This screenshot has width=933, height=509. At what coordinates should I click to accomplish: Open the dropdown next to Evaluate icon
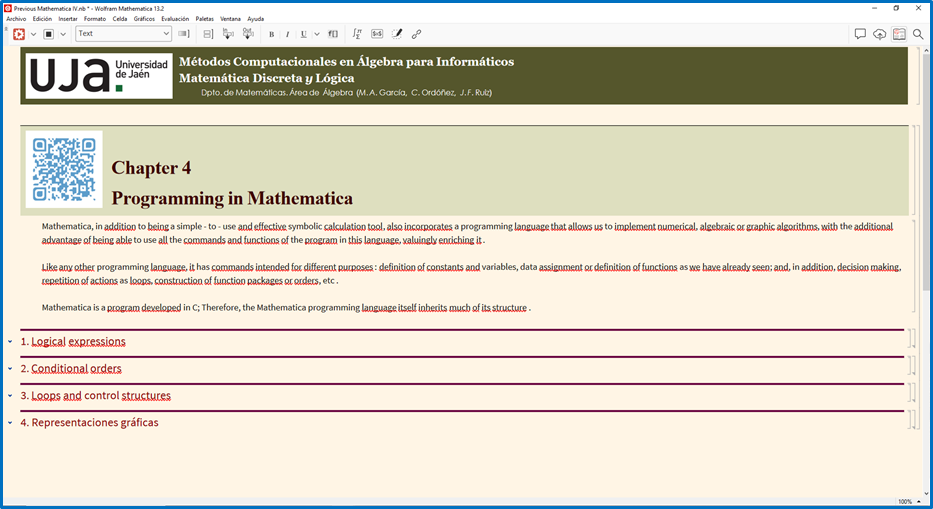click(33, 34)
